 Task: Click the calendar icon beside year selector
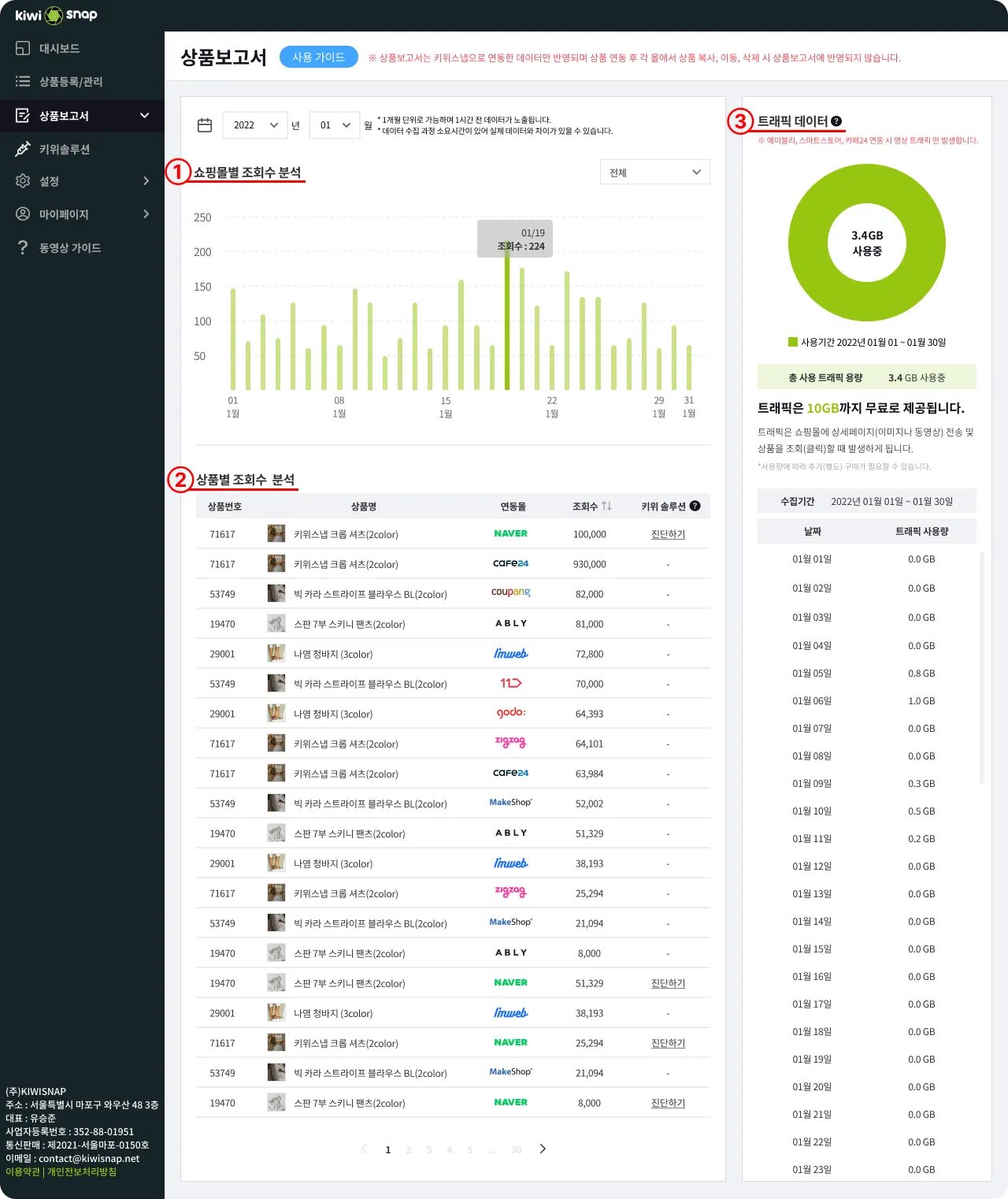point(205,125)
